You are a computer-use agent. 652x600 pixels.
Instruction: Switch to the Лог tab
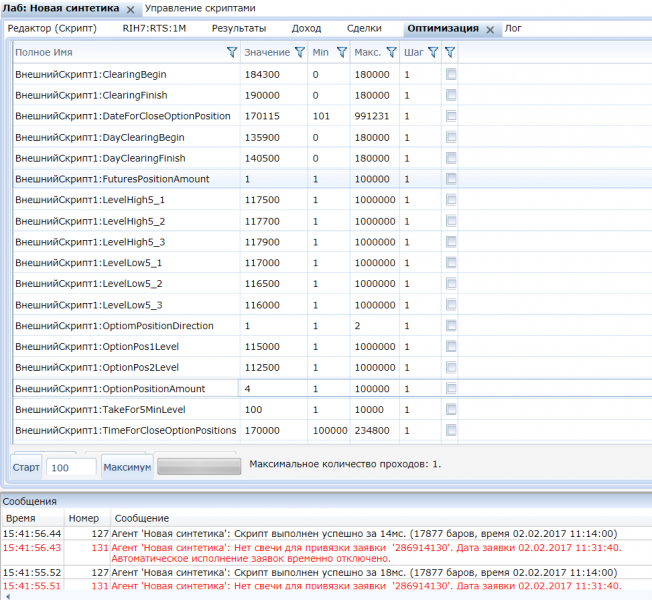[513, 29]
